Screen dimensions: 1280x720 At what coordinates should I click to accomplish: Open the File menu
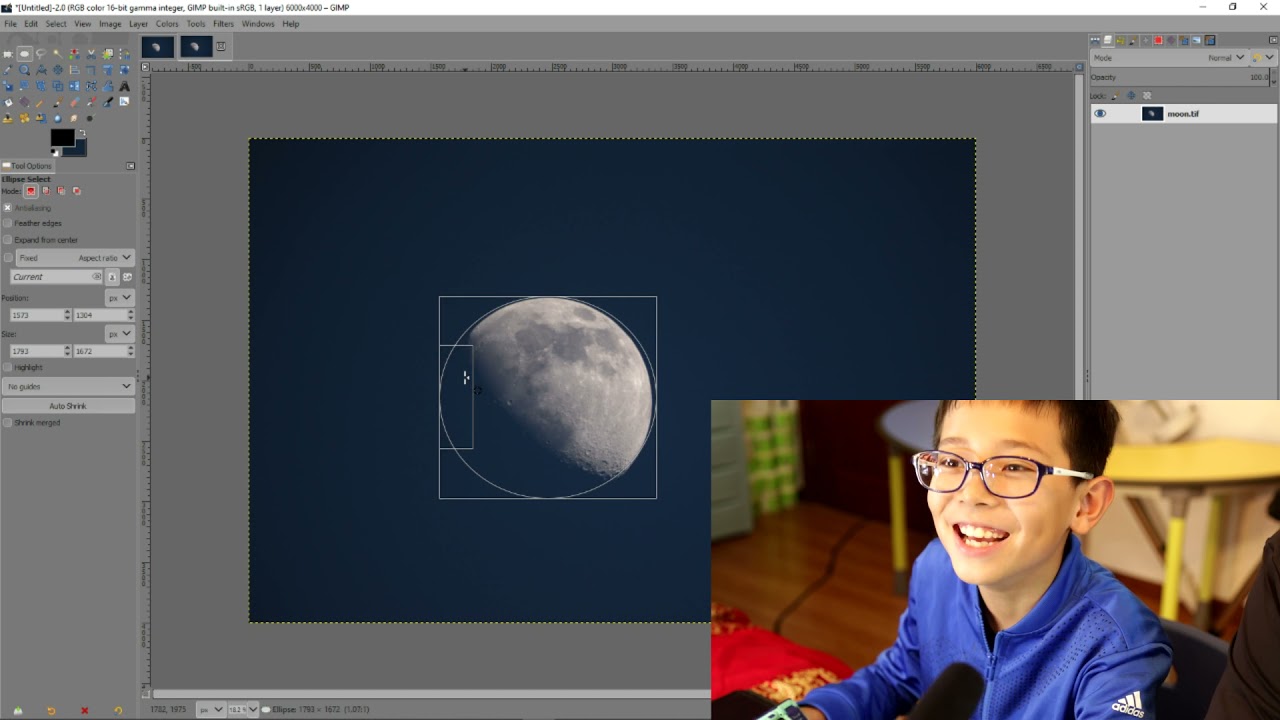10,23
